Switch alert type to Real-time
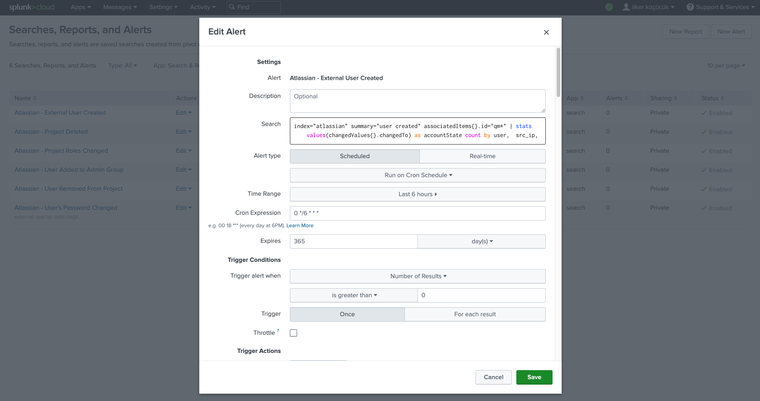The height and width of the screenshot is (401, 760). tap(482, 156)
